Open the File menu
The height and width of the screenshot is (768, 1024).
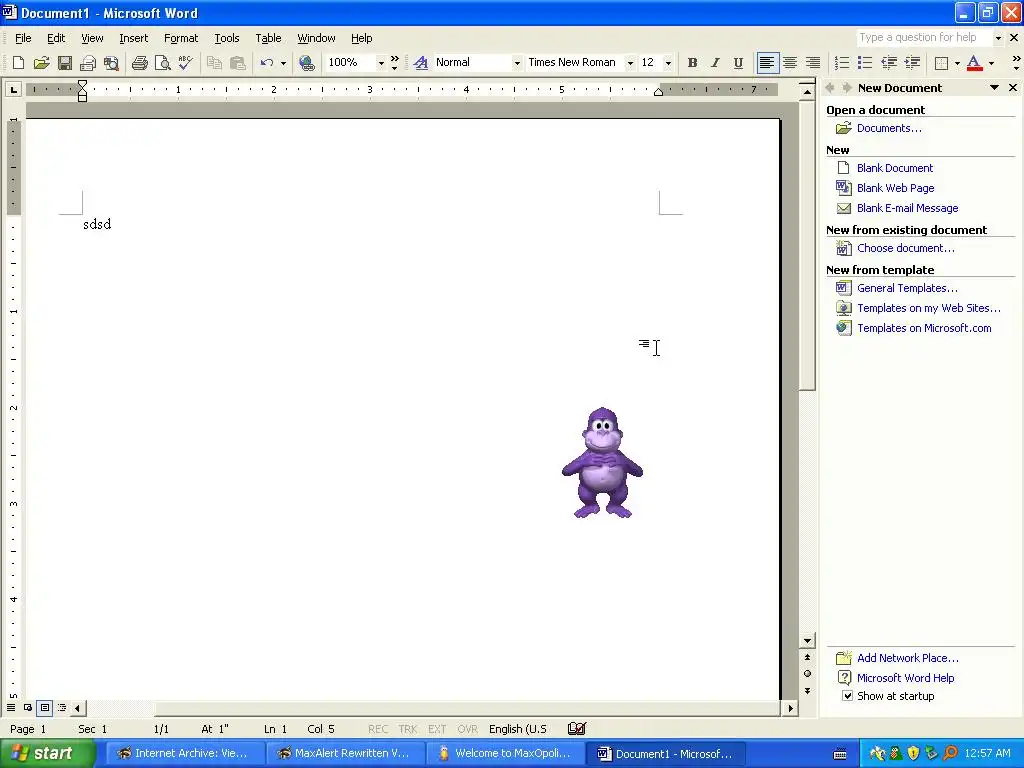tap(23, 39)
